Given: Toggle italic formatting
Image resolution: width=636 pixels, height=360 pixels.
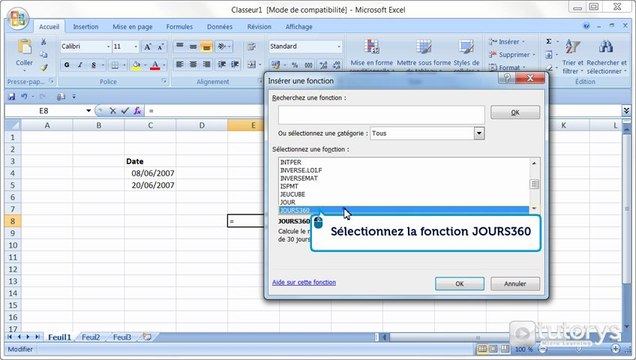Looking at the screenshot, I should 80,65.
